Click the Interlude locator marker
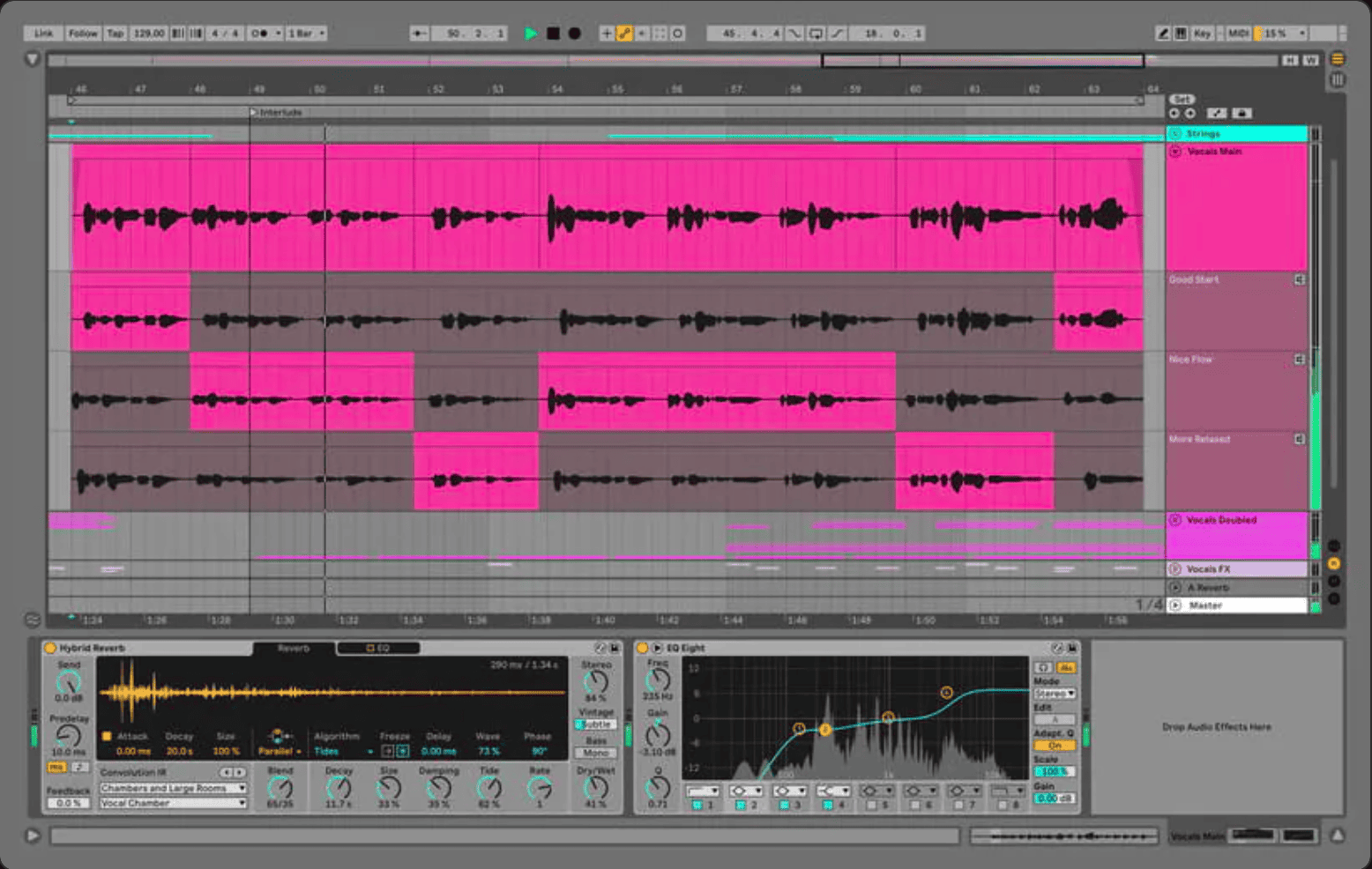This screenshot has height=869, width=1372. point(276,112)
